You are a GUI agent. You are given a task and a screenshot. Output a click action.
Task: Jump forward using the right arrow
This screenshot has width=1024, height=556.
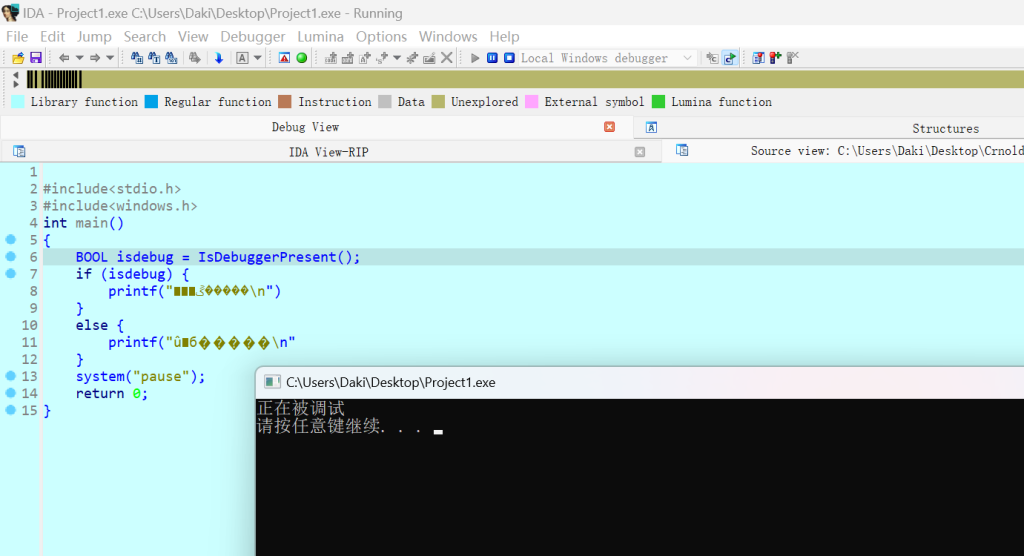click(x=95, y=58)
